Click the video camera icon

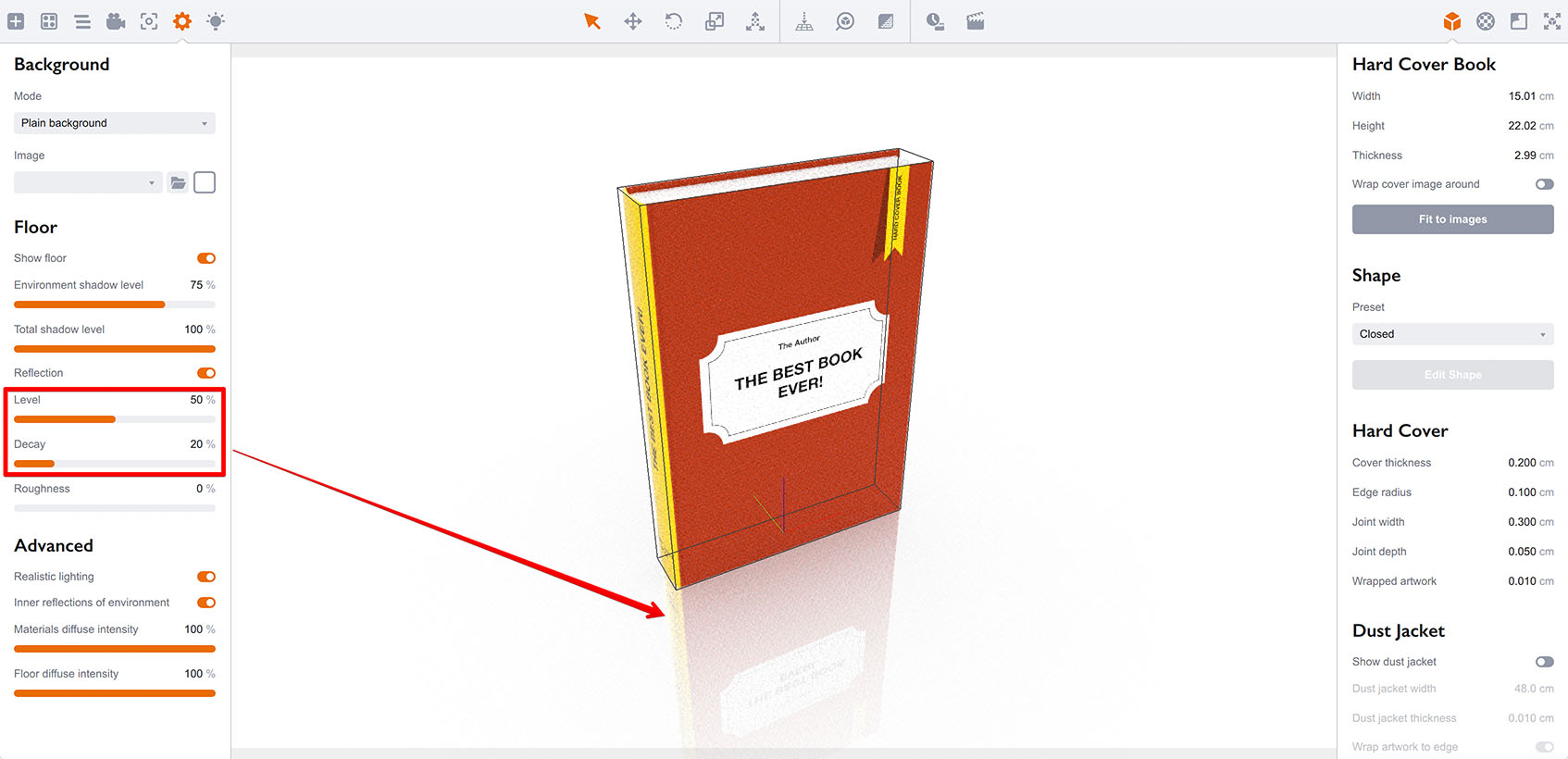click(116, 21)
